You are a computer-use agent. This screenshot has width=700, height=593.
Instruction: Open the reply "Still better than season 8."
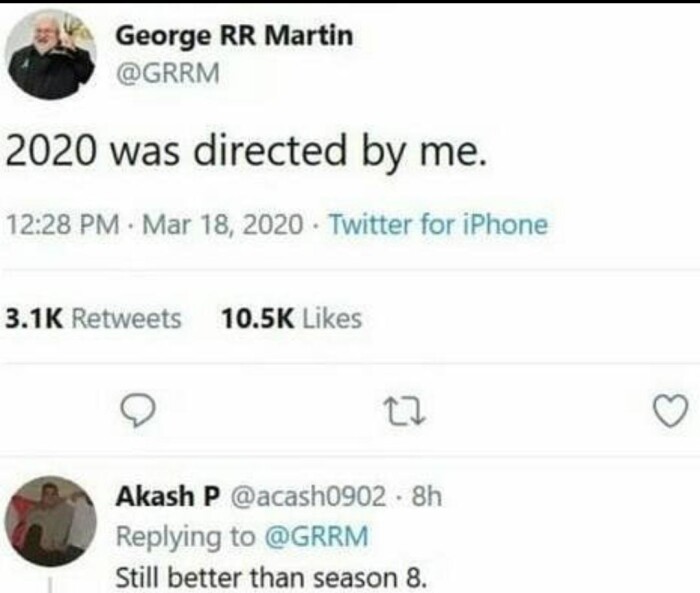pos(271,577)
